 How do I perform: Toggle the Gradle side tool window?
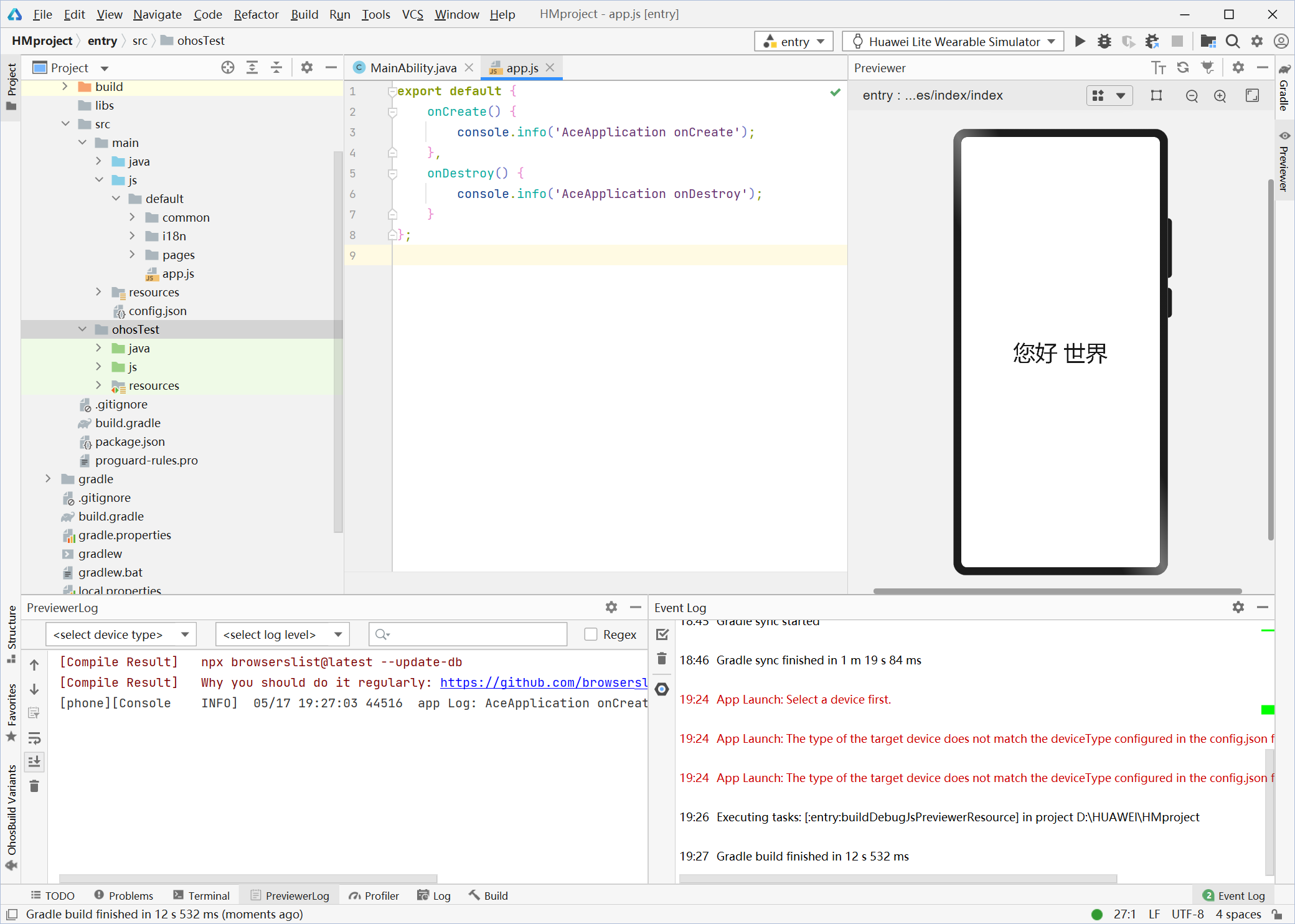coord(1284,88)
